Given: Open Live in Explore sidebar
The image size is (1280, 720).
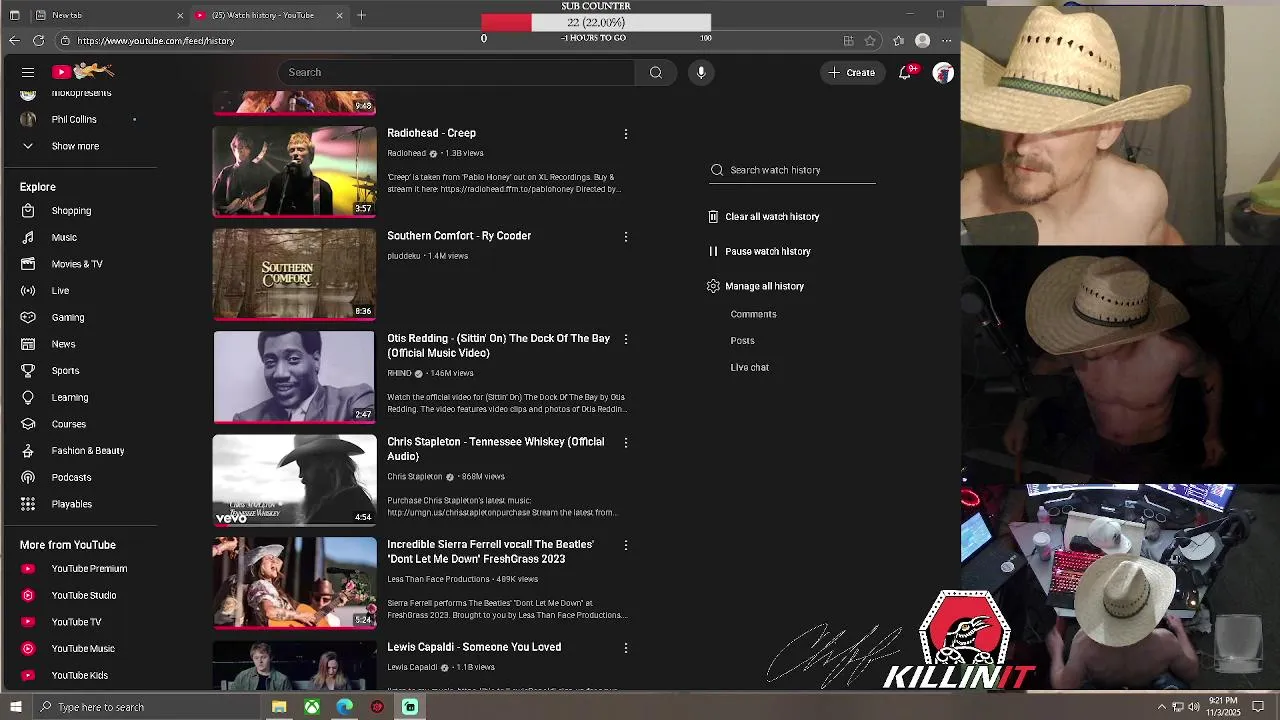Looking at the screenshot, I should [x=60, y=291].
